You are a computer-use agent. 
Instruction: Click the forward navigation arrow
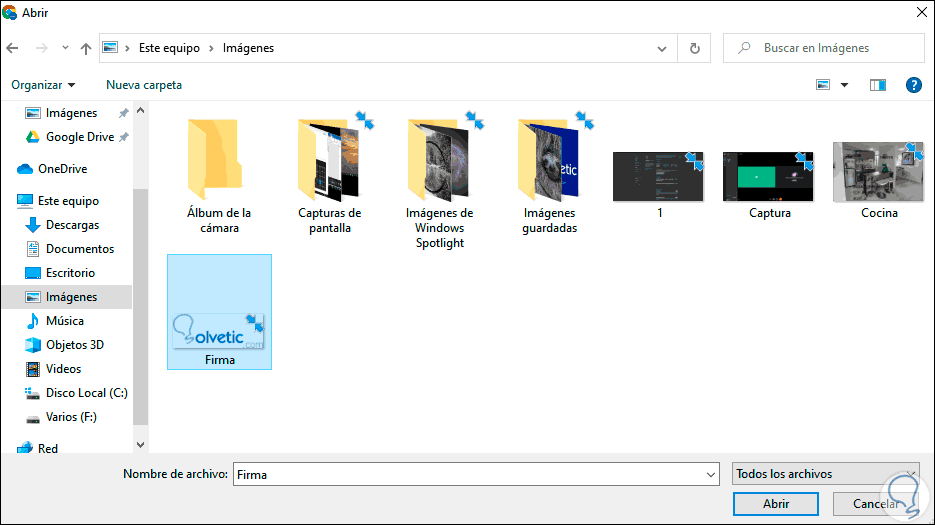[41, 48]
